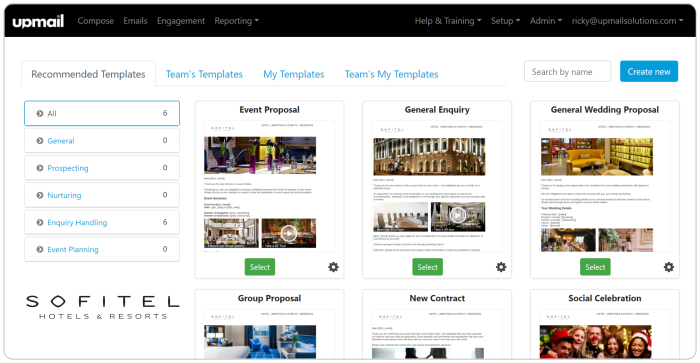700x363 pixels.
Task: Open ricky@upmailsolutions.com account menu
Action: [x=627, y=21]
